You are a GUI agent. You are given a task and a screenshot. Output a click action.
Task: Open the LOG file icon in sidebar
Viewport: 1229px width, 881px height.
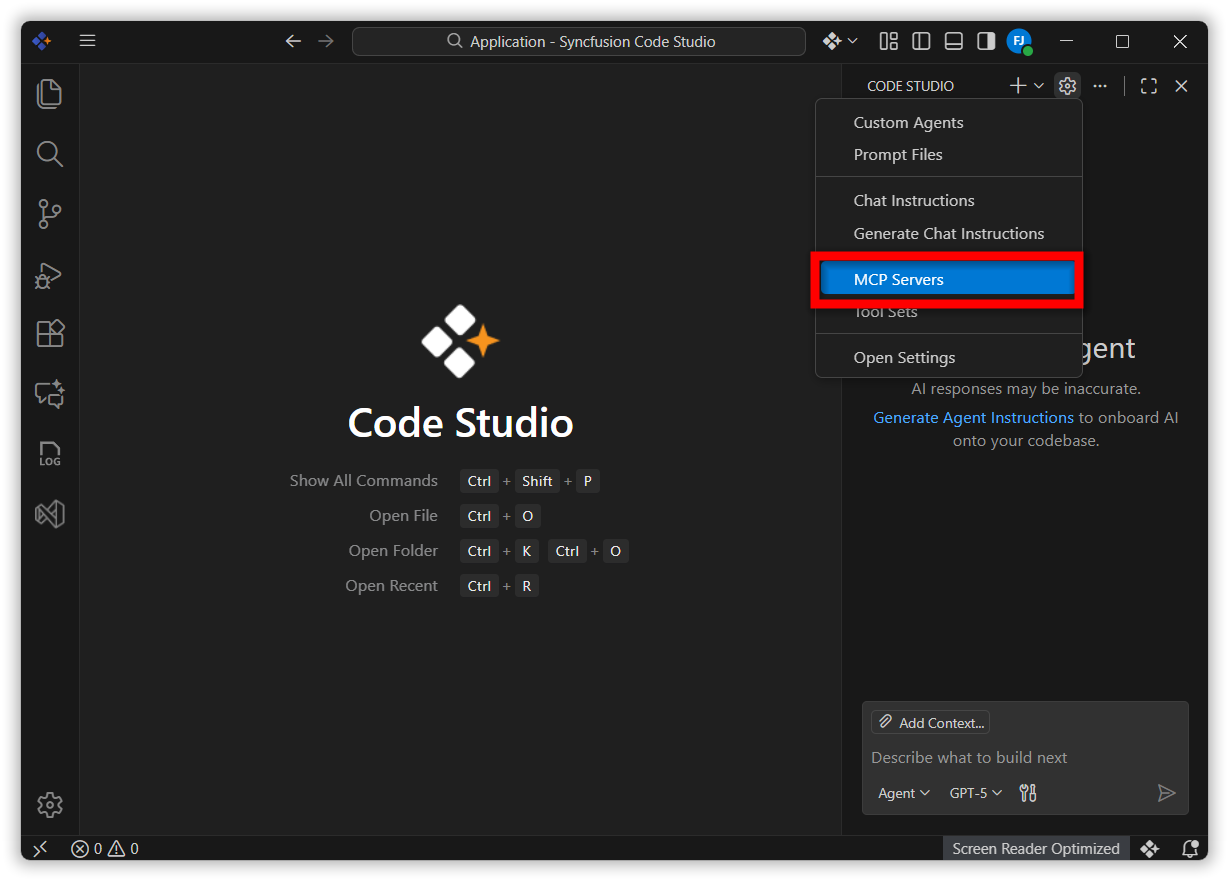tap(49, 454)
